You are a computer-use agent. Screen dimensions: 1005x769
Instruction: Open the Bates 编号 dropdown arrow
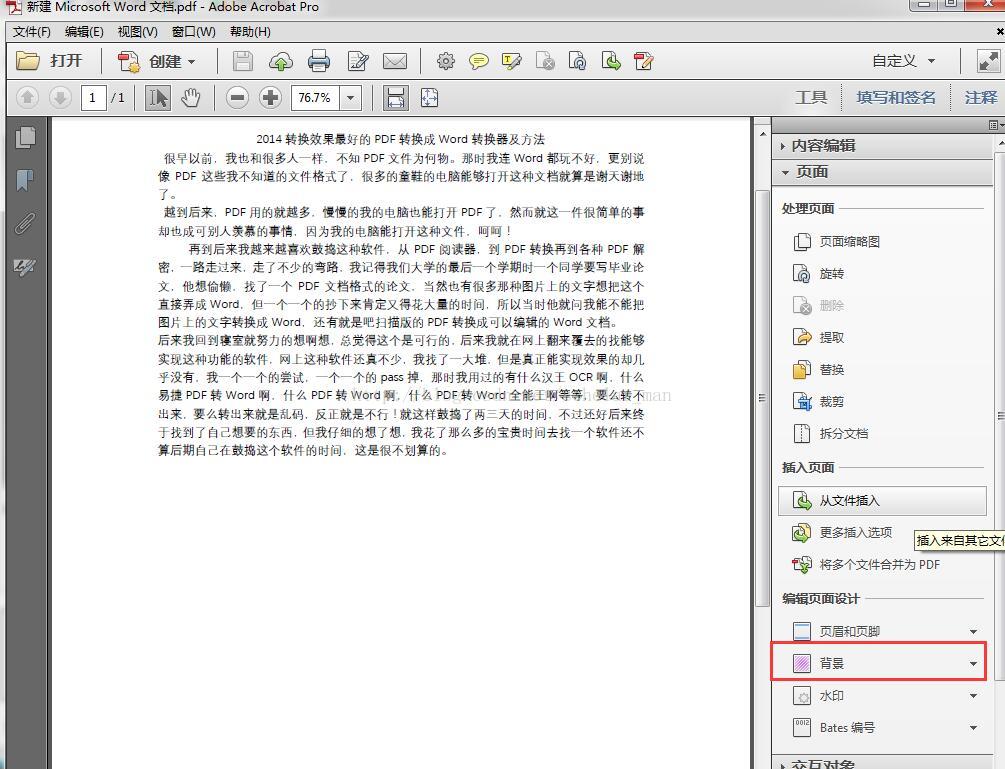(x=973, y=728)
